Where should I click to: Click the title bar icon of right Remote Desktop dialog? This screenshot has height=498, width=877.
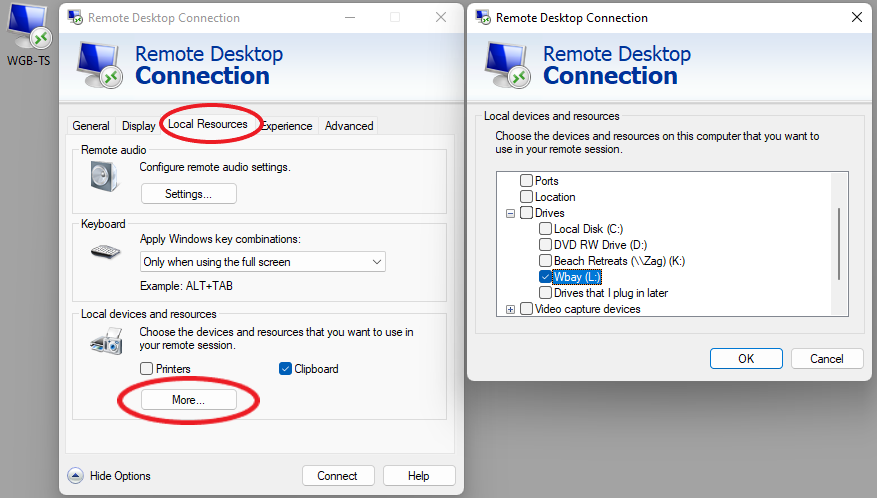(483, 17)
